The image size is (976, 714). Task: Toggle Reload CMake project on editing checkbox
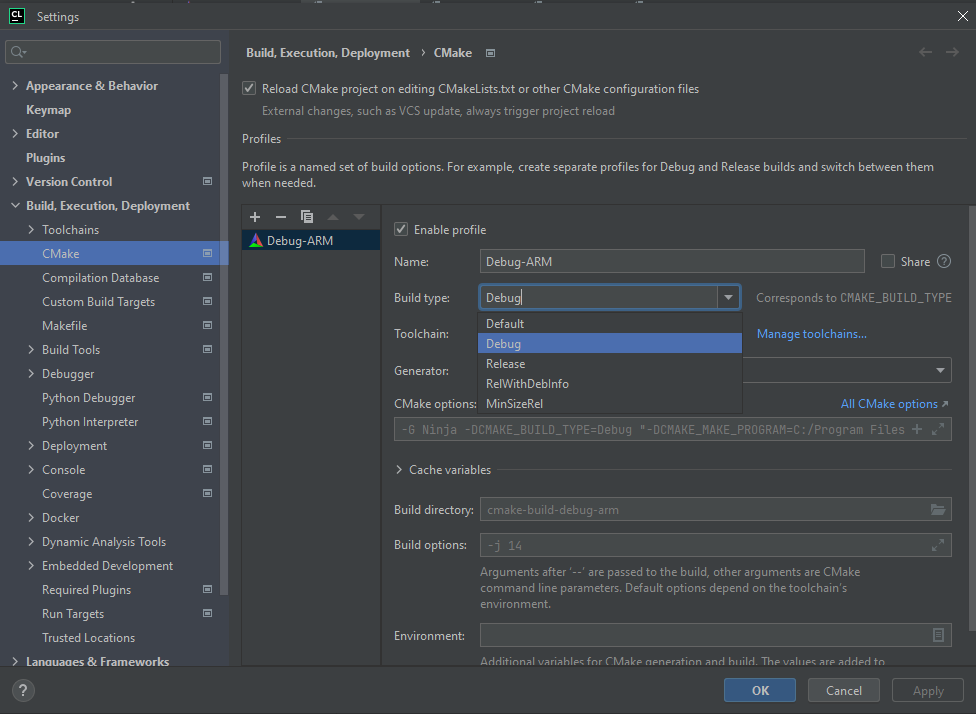pyautogui.click(x=249, y=88)
